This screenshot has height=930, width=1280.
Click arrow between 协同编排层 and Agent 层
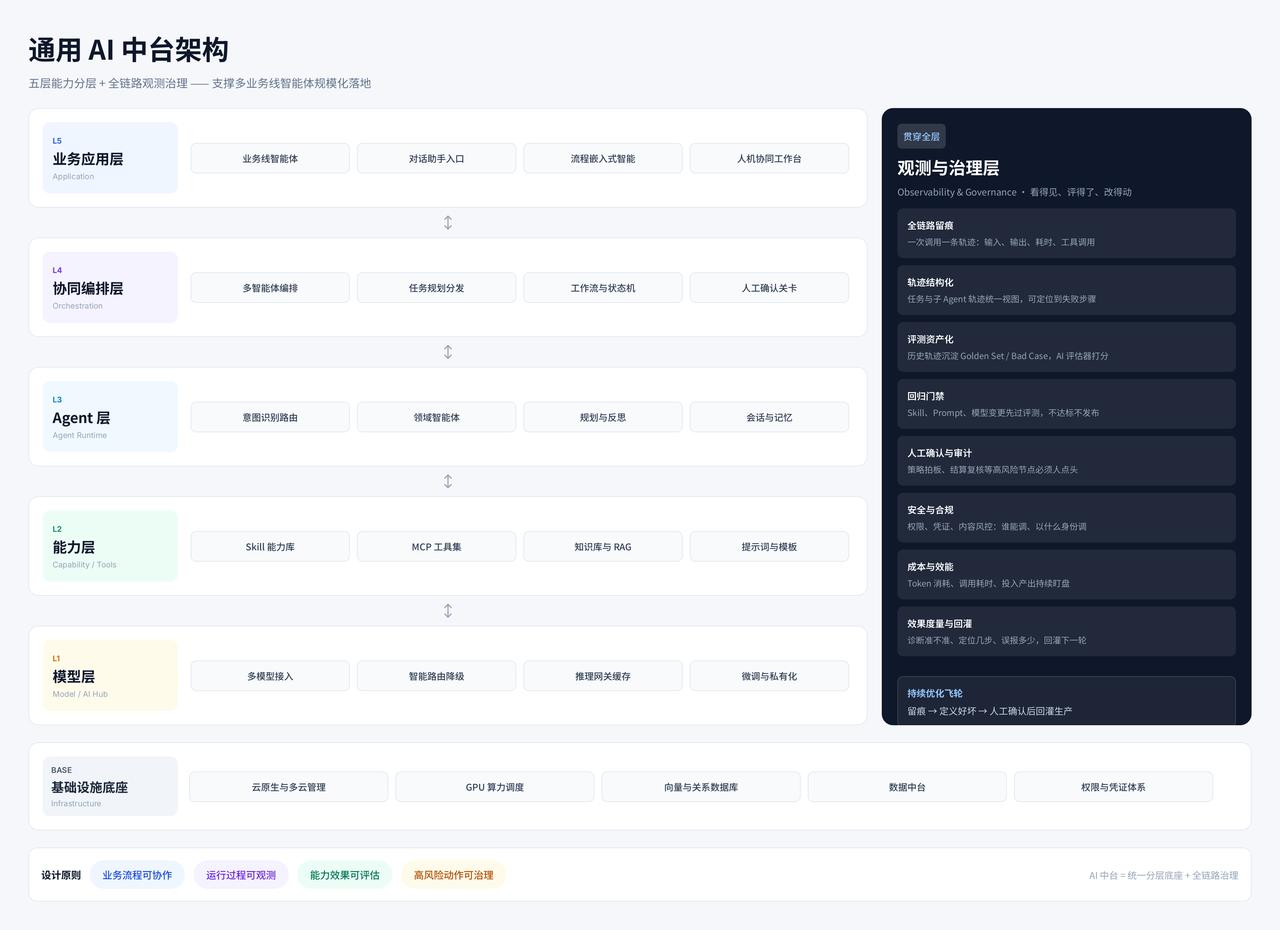pyautogui.click(x=448, y=352)
